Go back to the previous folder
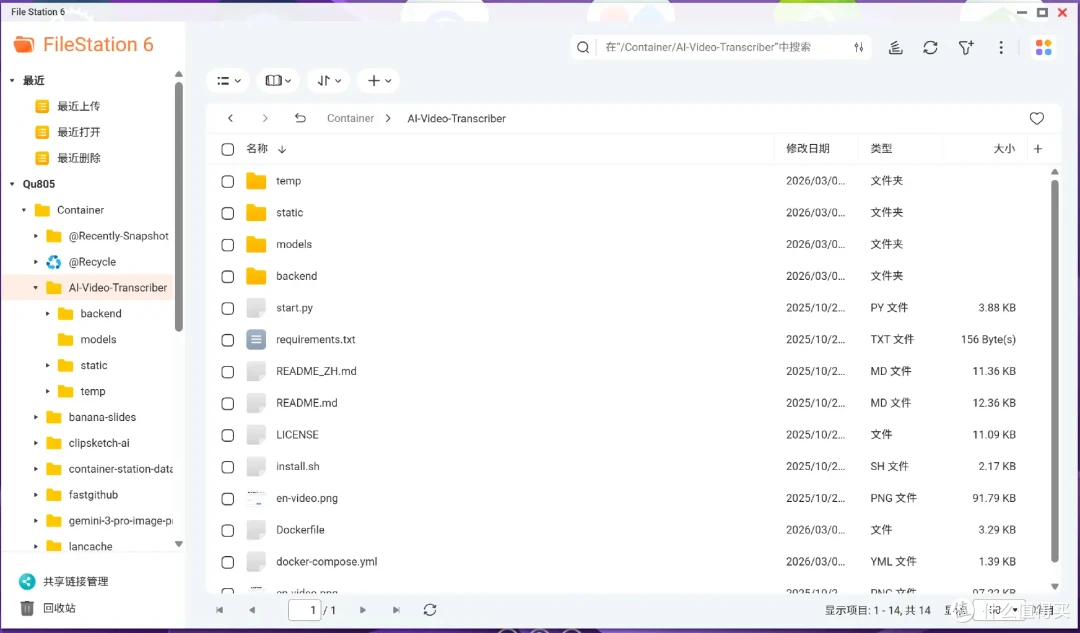Image resolution: width=1080 pixels, height=633 pixels. [231, 118]
